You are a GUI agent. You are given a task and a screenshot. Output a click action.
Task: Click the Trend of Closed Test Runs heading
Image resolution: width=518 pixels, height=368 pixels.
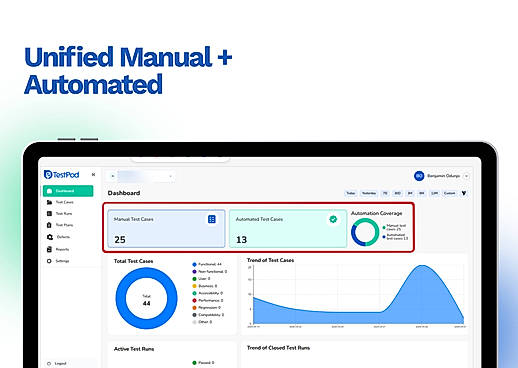point(278,348)
